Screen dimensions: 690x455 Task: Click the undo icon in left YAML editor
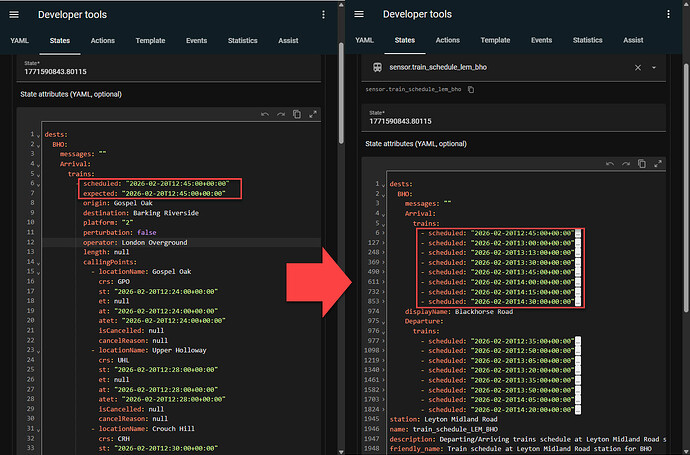(265, 116)
